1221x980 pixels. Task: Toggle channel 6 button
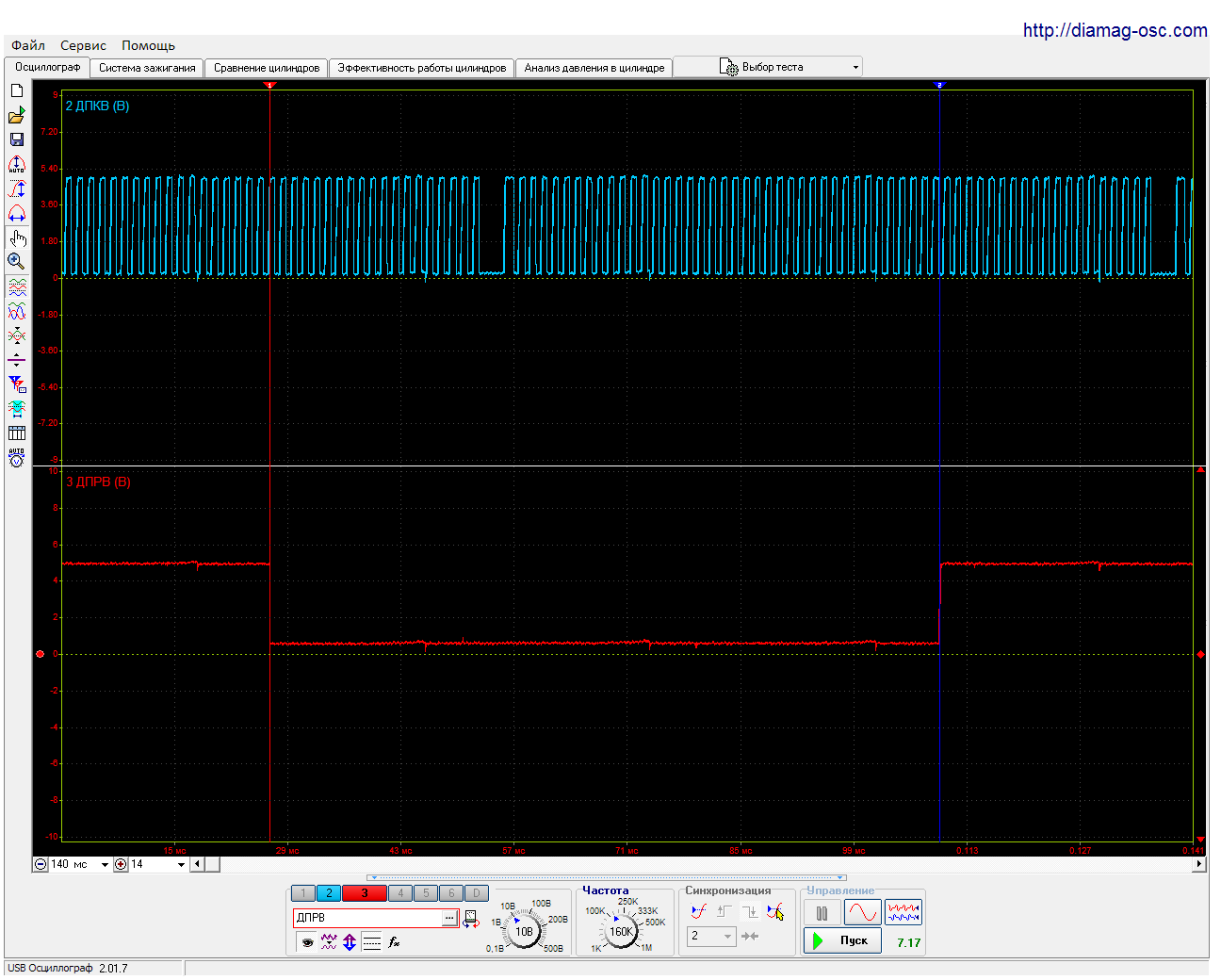click(x=451, y=893)
